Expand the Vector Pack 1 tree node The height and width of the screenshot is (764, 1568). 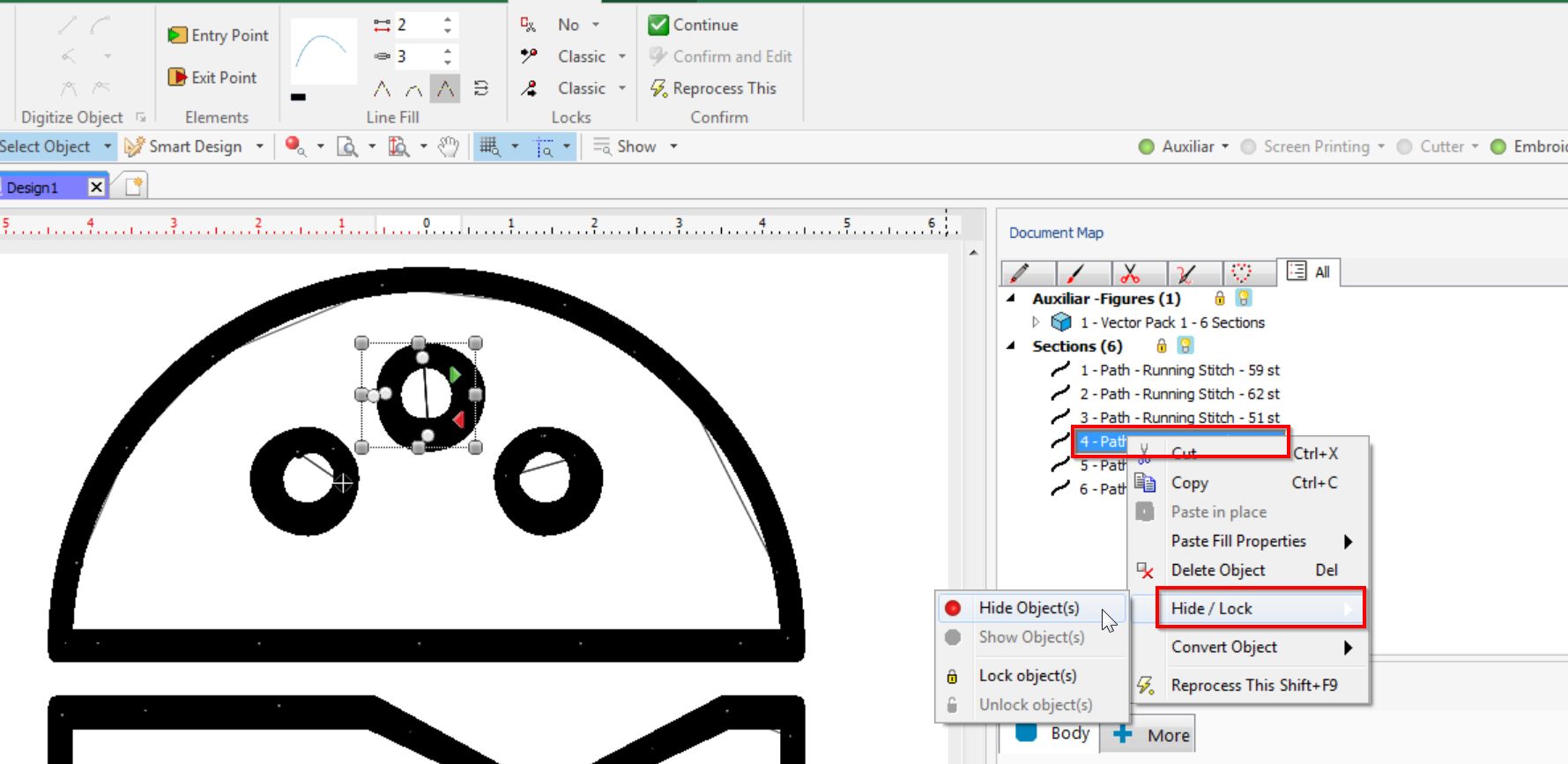click(x=1036, y=323)
